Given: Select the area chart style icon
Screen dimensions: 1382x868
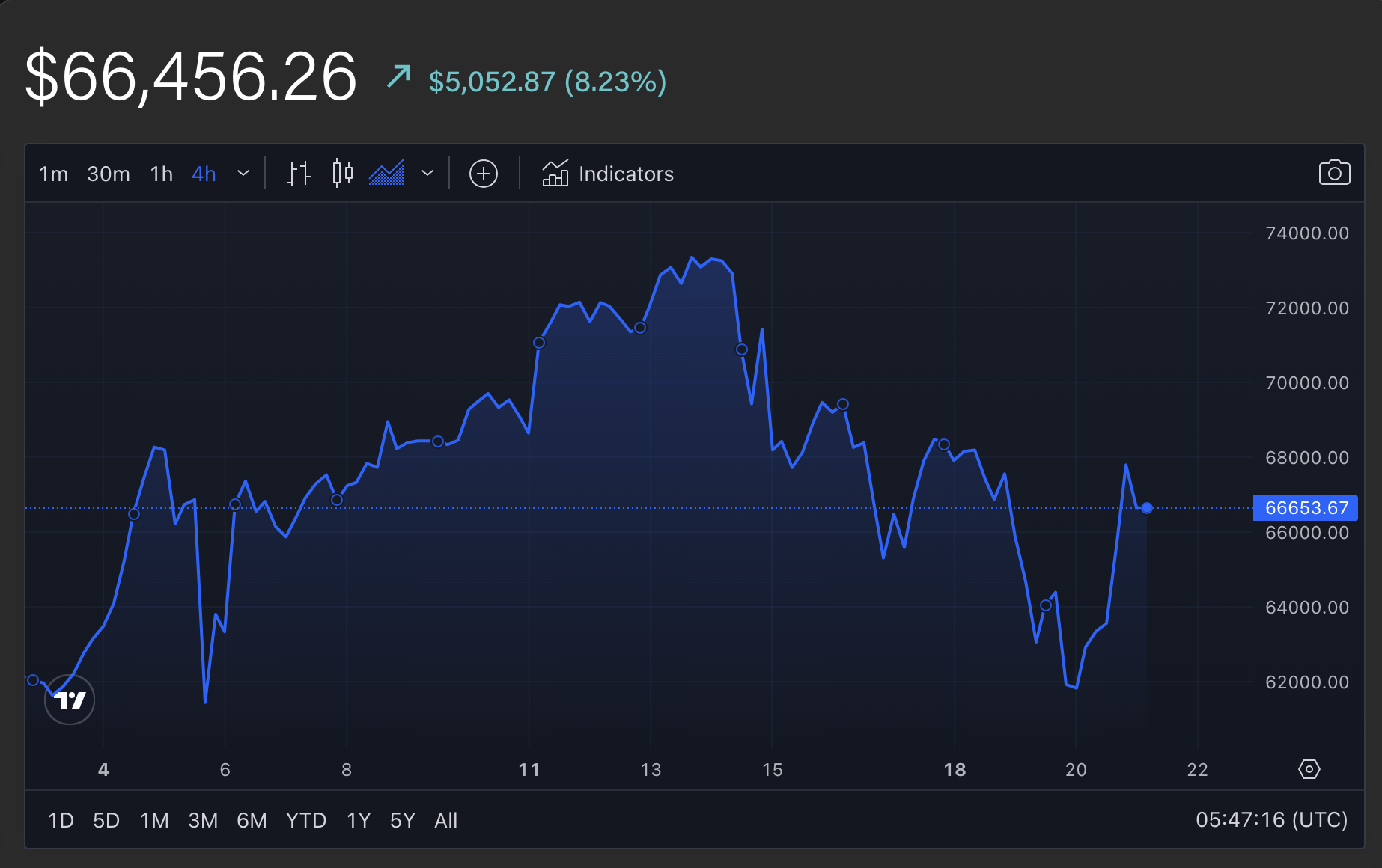Looking at the screenshot, I should (x=386, y=174).
